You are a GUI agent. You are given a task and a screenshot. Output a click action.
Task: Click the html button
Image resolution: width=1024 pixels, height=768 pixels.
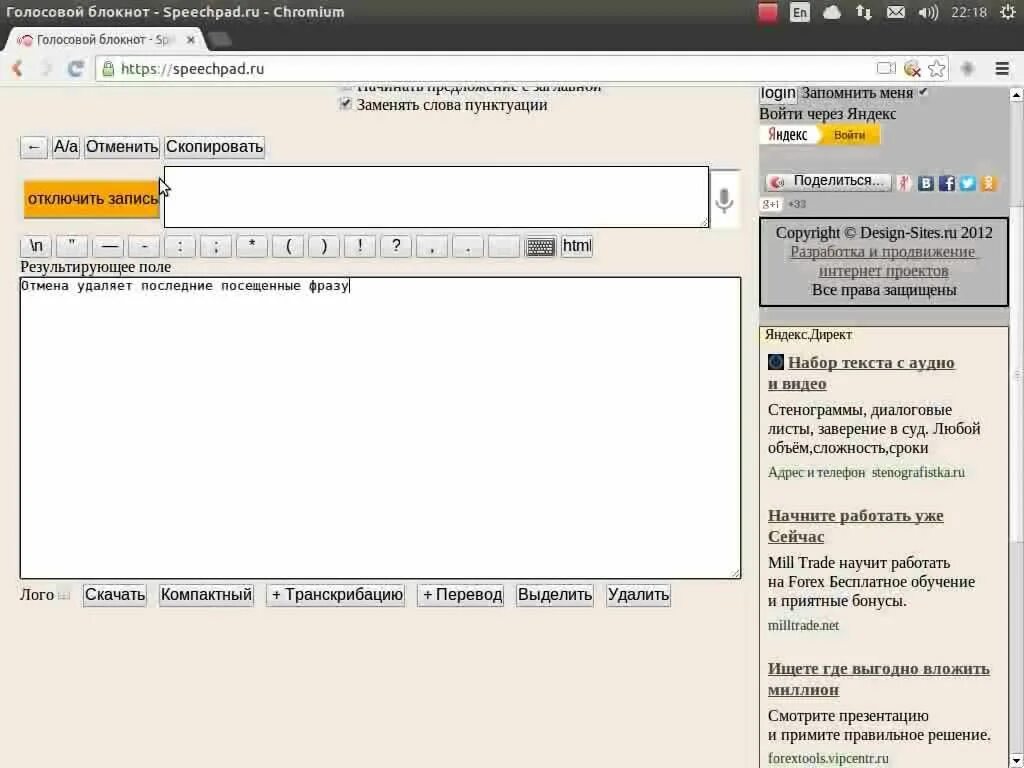click(577, 246)
